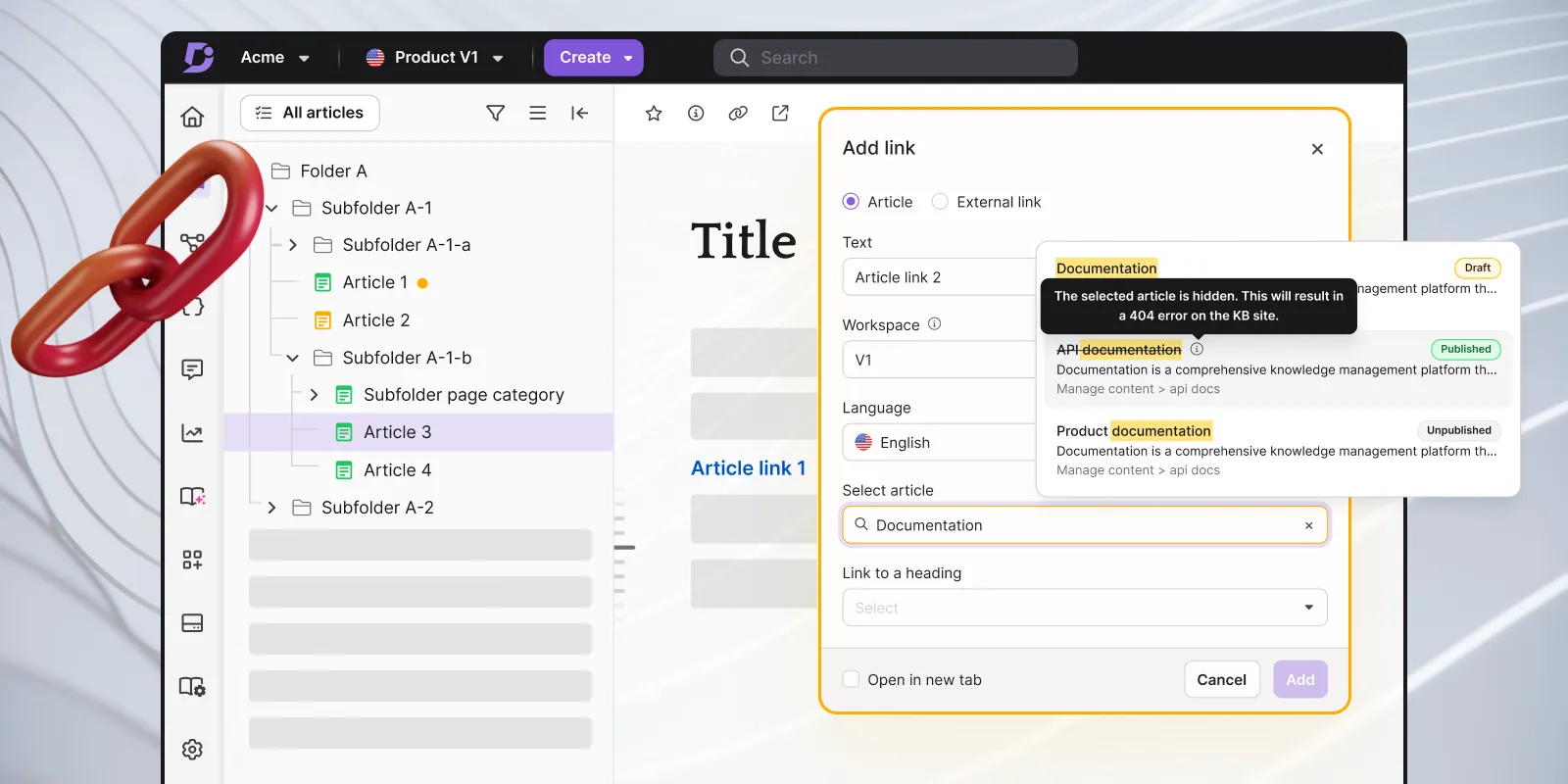
Task: Click the Text input with Article link 2
Action: (939, 277)
